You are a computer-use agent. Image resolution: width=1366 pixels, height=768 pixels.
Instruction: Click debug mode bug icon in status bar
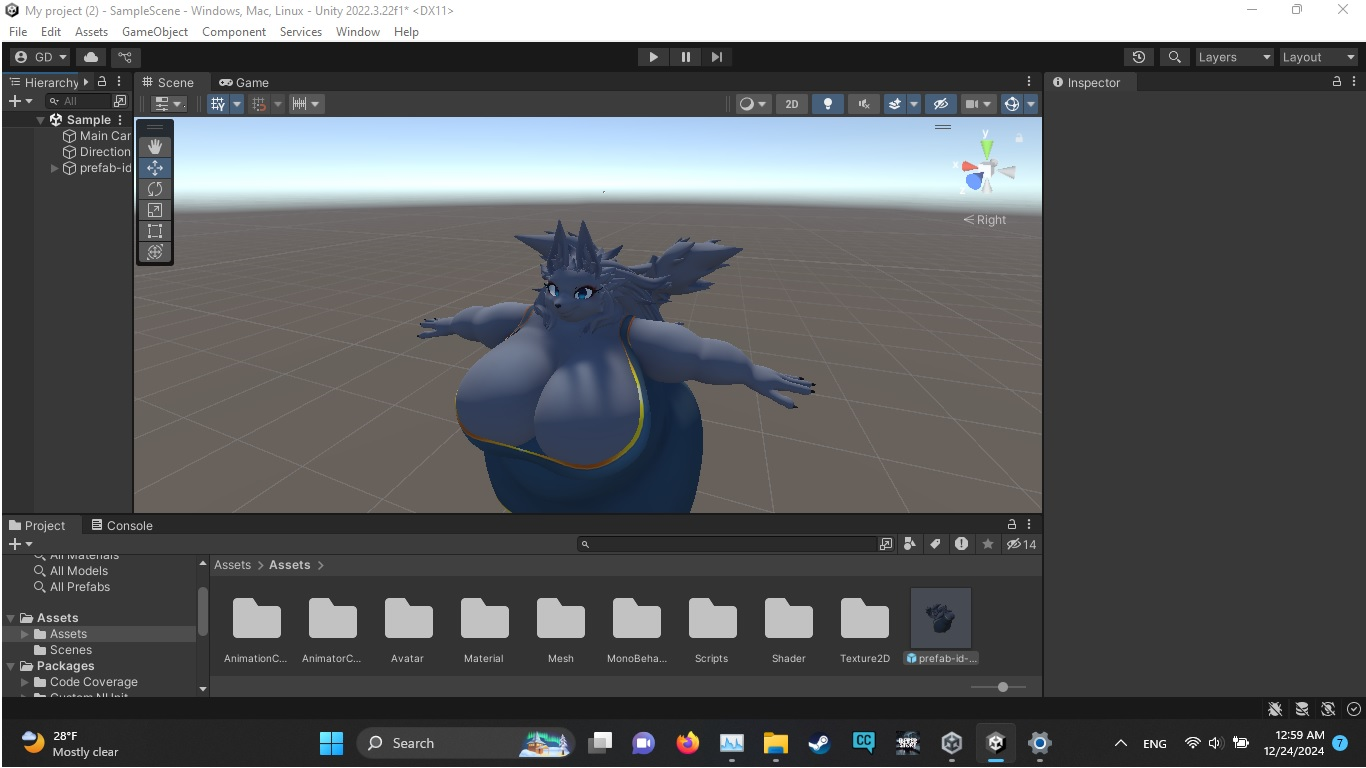pos(1275,709)
